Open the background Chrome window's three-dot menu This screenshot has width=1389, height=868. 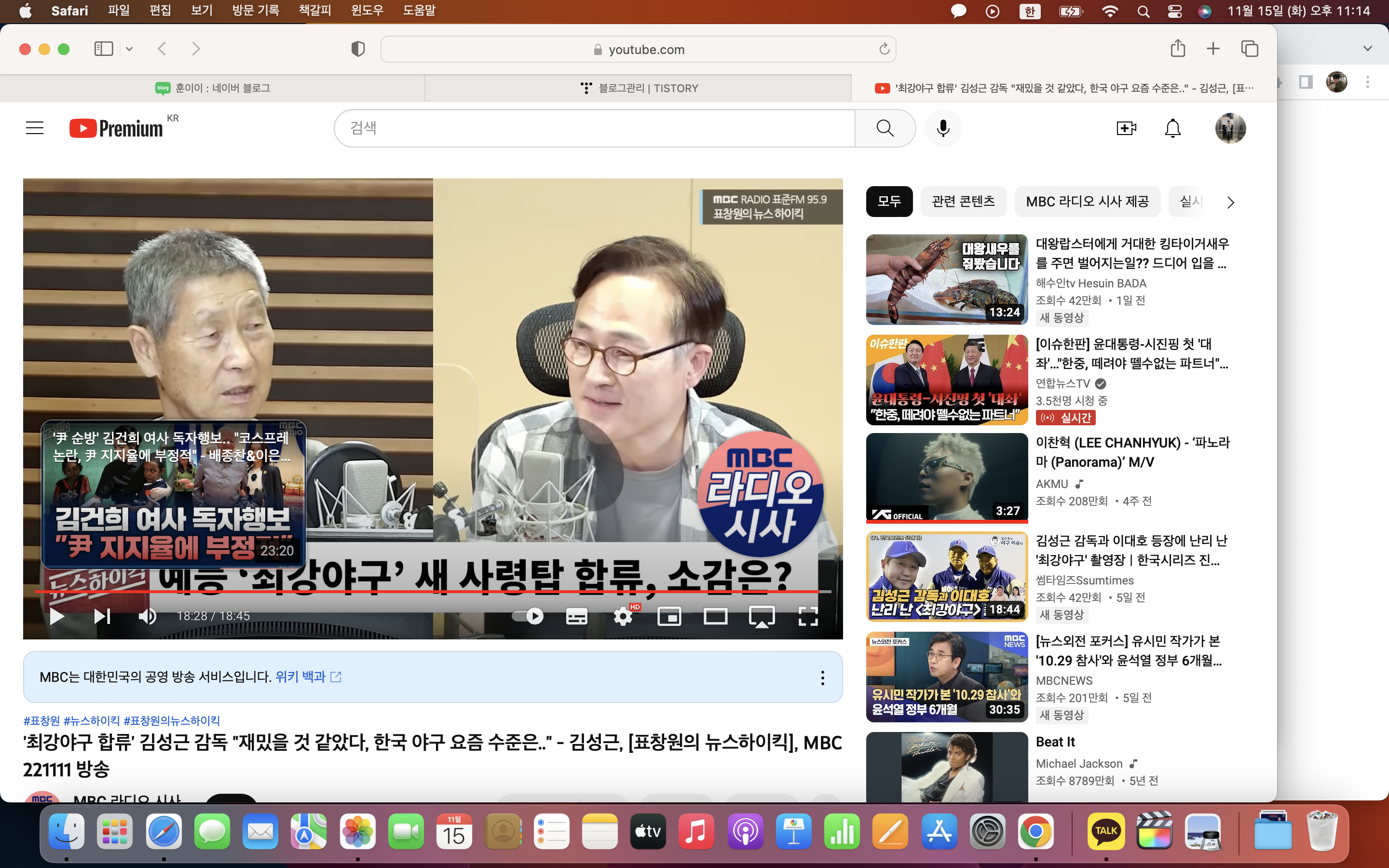1368,82
